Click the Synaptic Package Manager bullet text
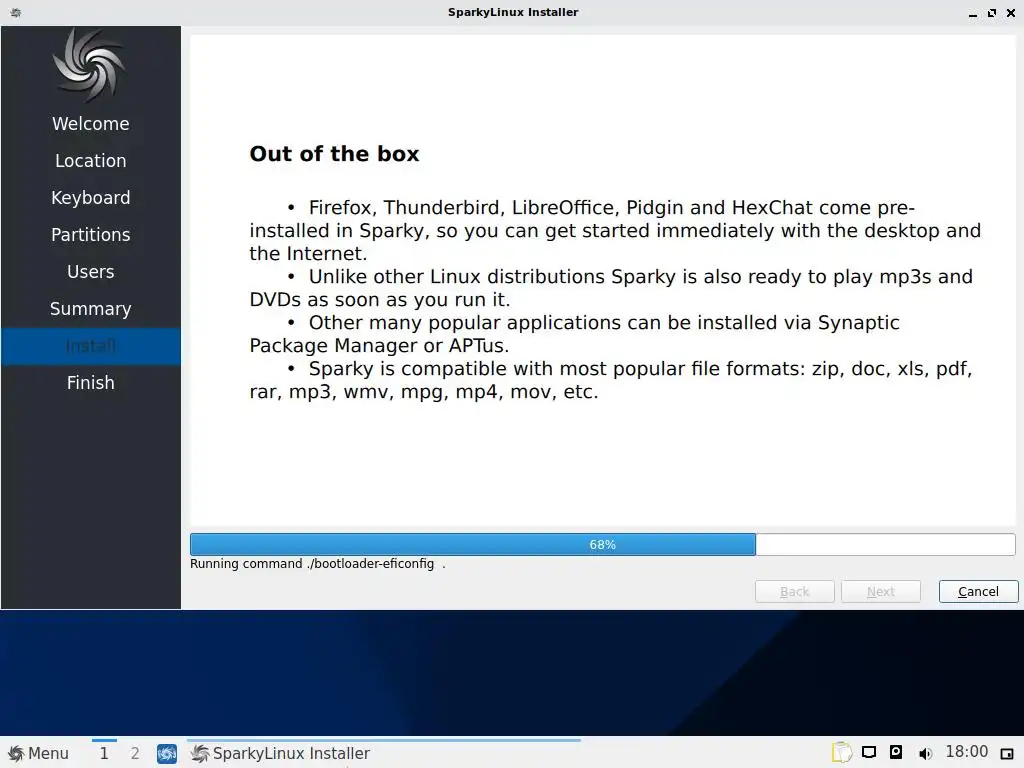The height and width of the screenshot is (768, 1024). [575, 334]
